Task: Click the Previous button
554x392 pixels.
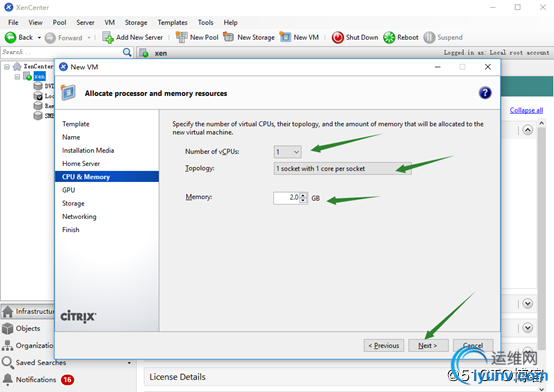Action: (383, 345)
